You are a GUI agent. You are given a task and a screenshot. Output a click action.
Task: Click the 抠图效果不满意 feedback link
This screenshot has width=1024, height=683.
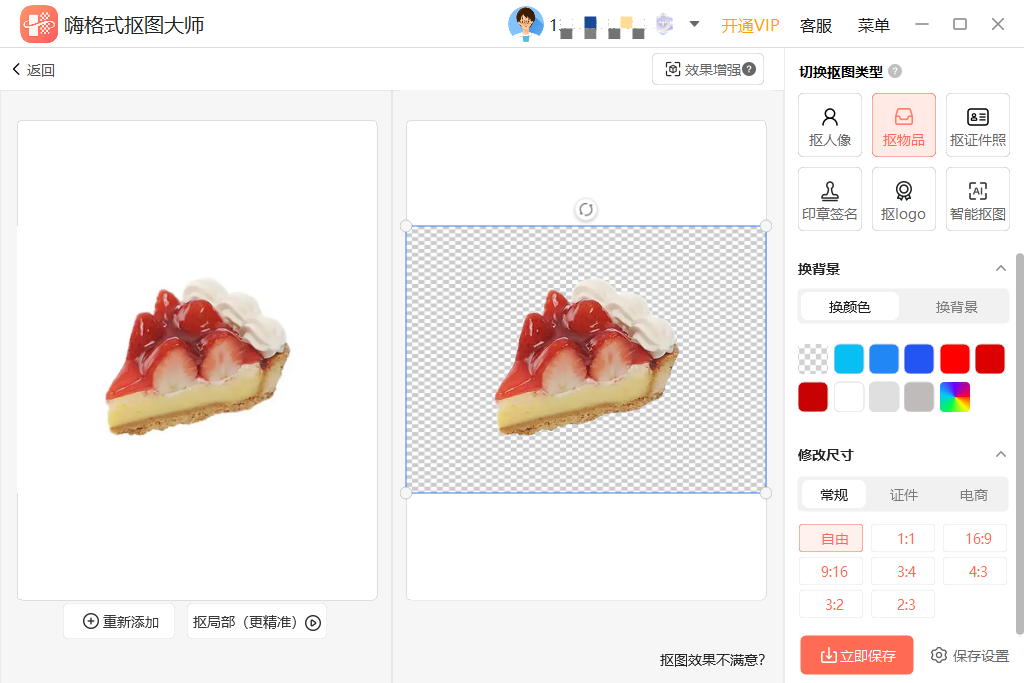pos(712,660)
